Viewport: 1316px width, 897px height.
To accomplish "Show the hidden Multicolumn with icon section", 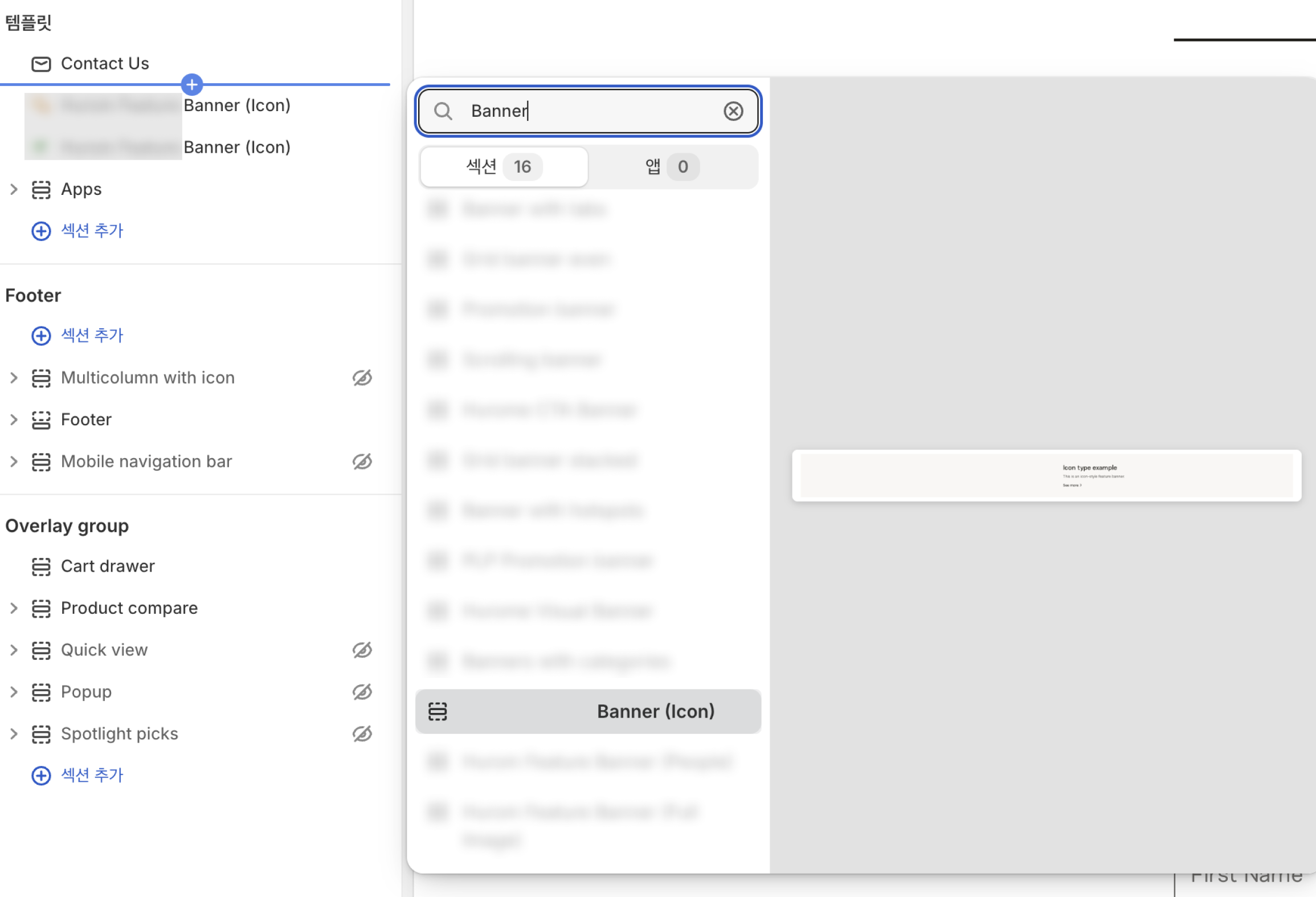I will point(362,378).
